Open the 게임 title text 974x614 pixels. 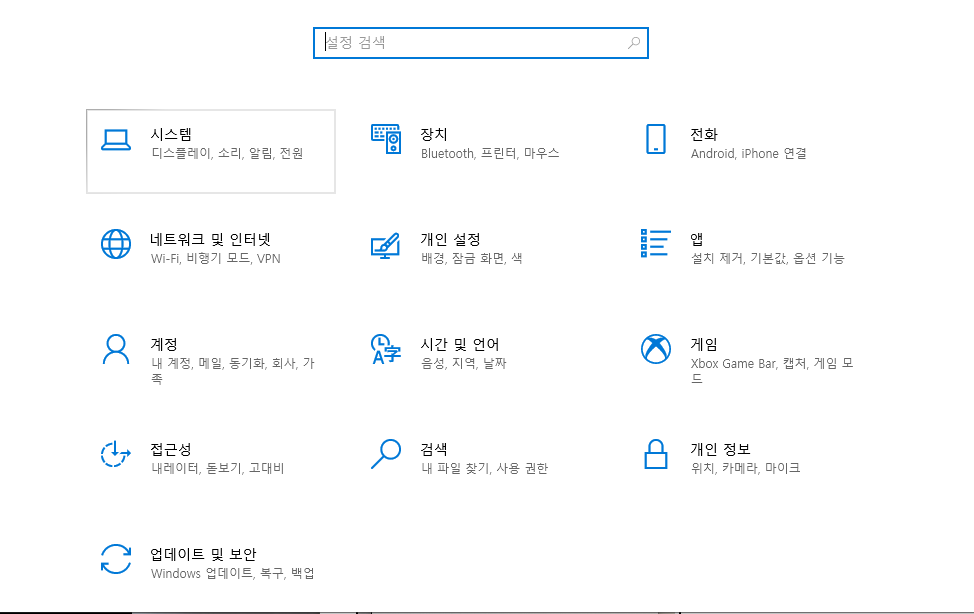[x=704, y=344]
